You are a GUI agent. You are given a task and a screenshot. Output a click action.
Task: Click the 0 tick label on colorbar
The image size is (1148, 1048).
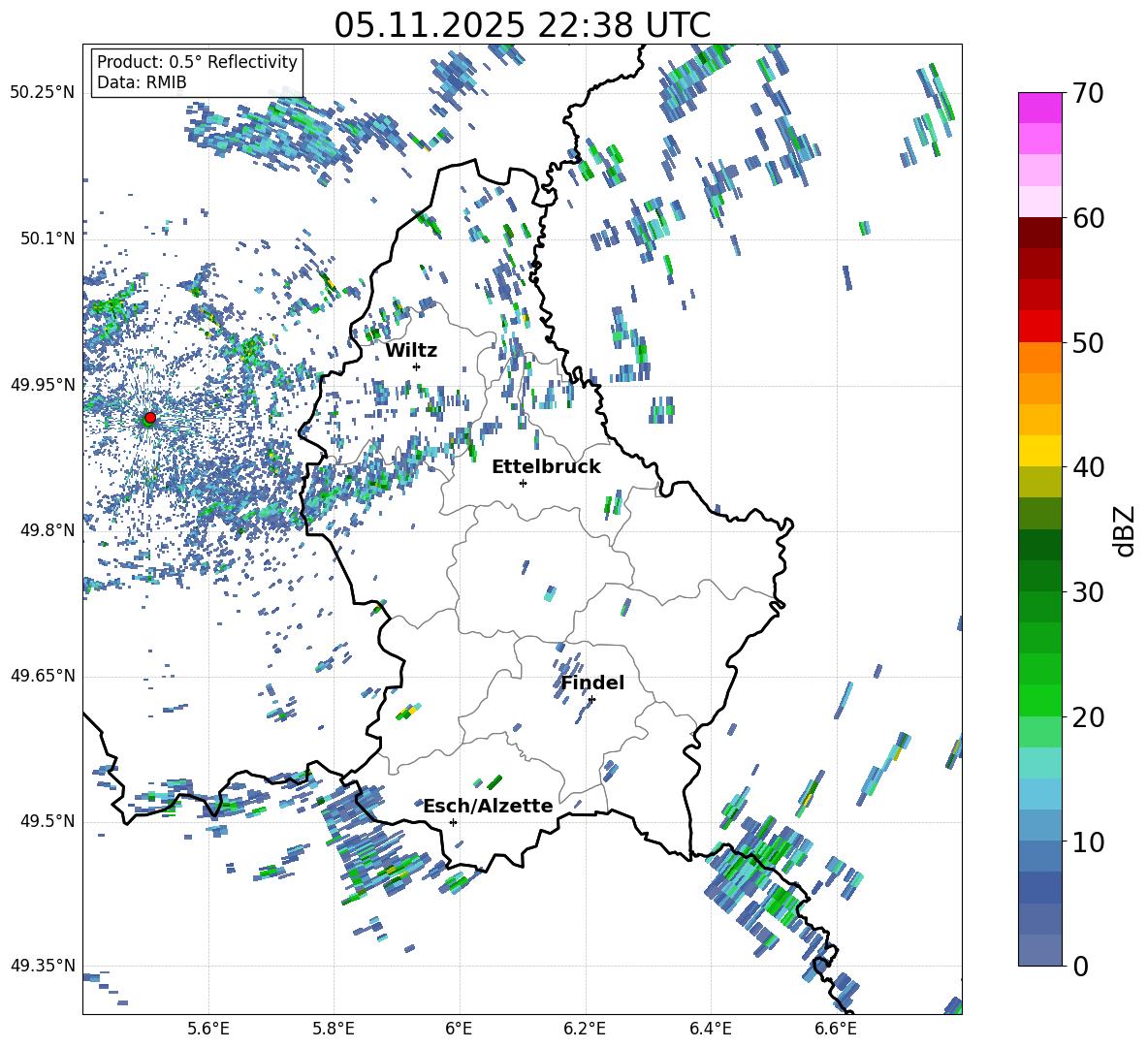tap(1079, 966)
